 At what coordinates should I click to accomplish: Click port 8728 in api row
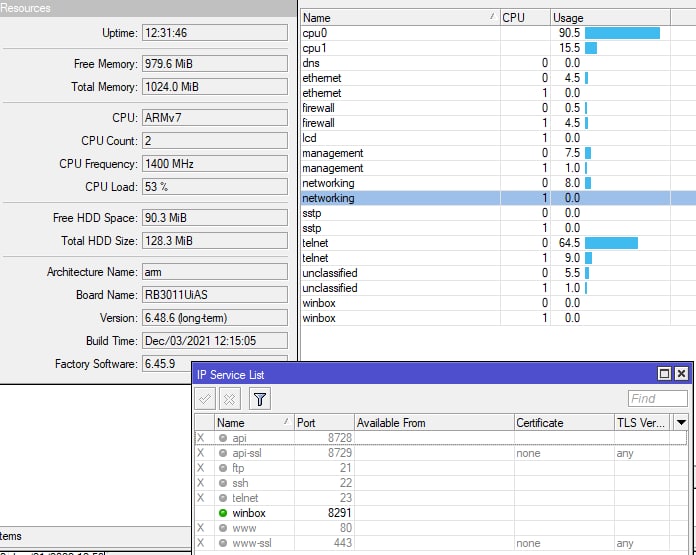340,438
